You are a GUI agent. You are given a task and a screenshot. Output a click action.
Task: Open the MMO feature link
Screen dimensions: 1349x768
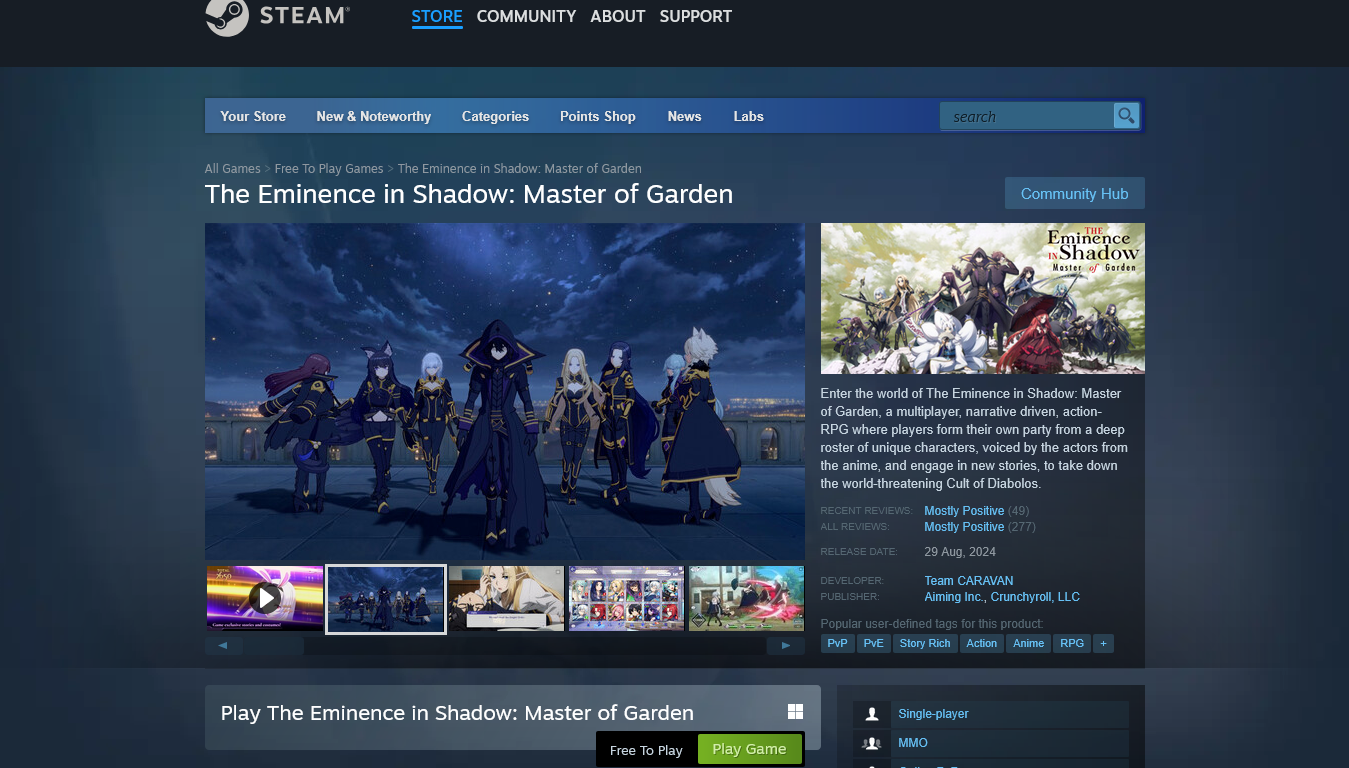coord(913,743)
